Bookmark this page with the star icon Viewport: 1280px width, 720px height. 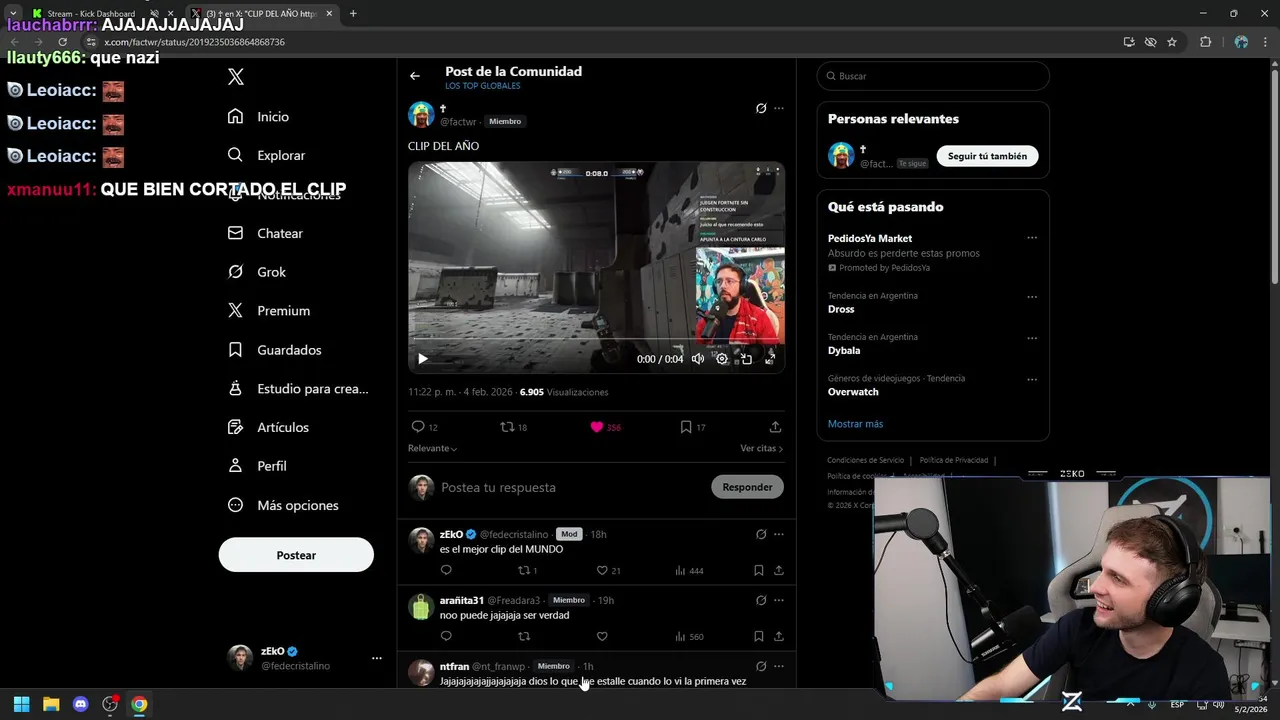[1172, 42]
